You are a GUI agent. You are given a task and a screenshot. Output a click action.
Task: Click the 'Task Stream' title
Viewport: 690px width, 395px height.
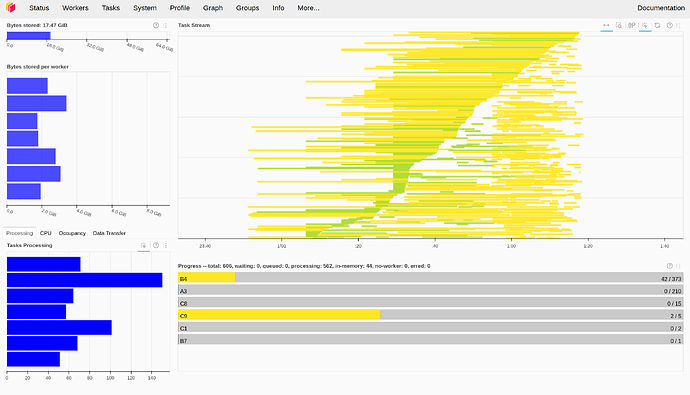click(194, 25)
